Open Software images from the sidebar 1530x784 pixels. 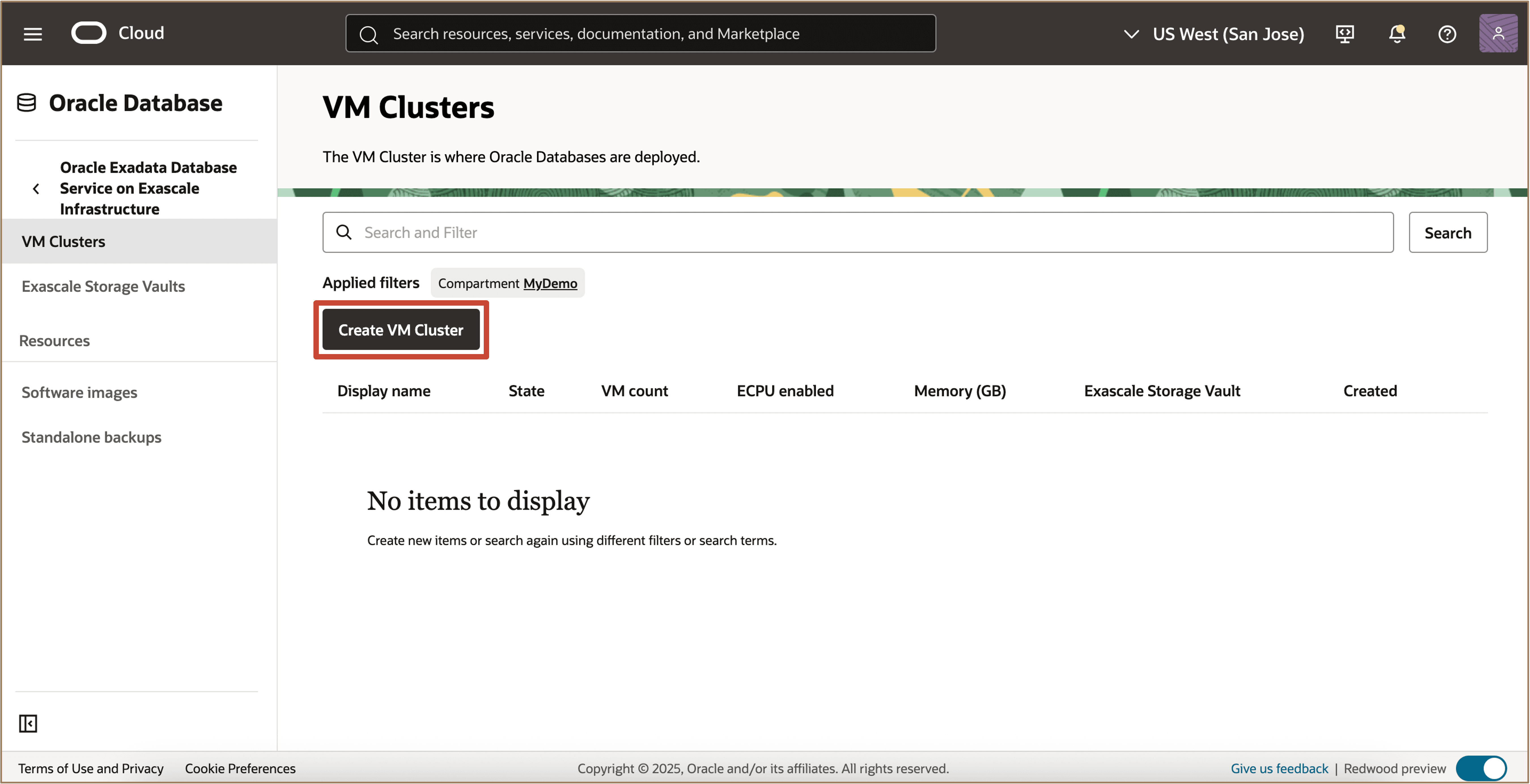click(79, 392)
